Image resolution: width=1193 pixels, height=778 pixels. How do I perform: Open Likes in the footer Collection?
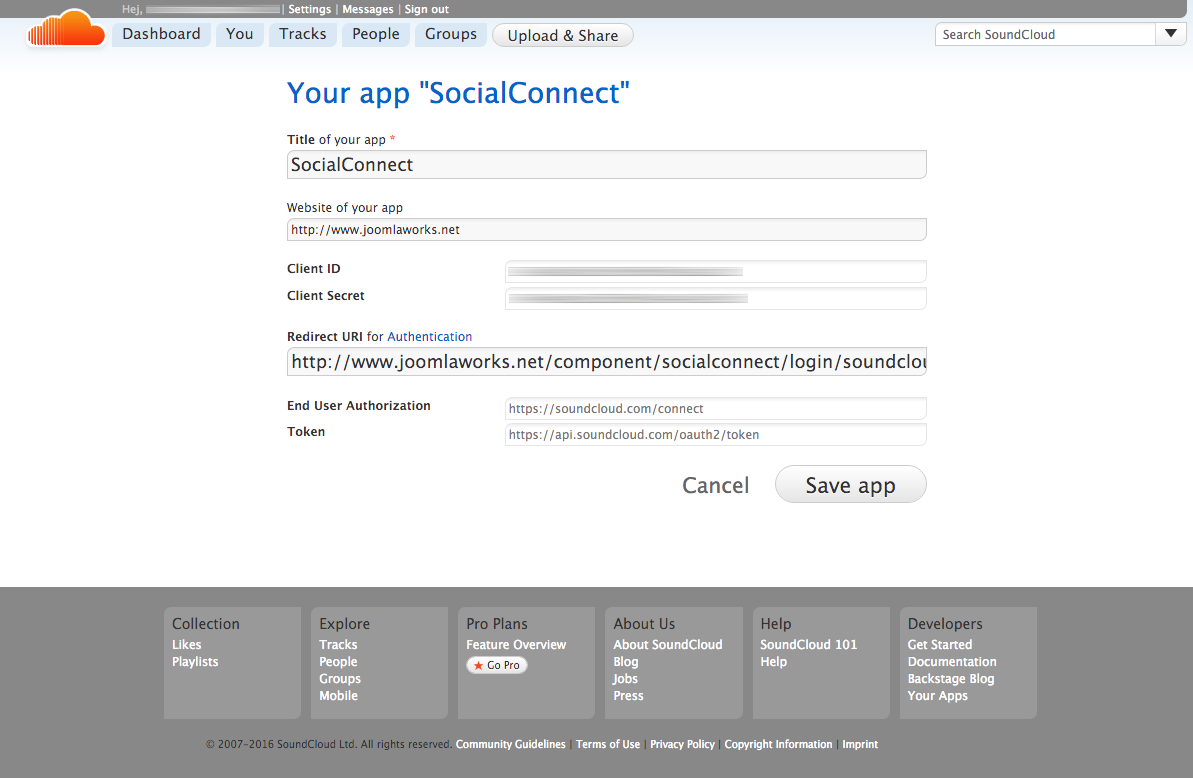[x=186, y=644]
